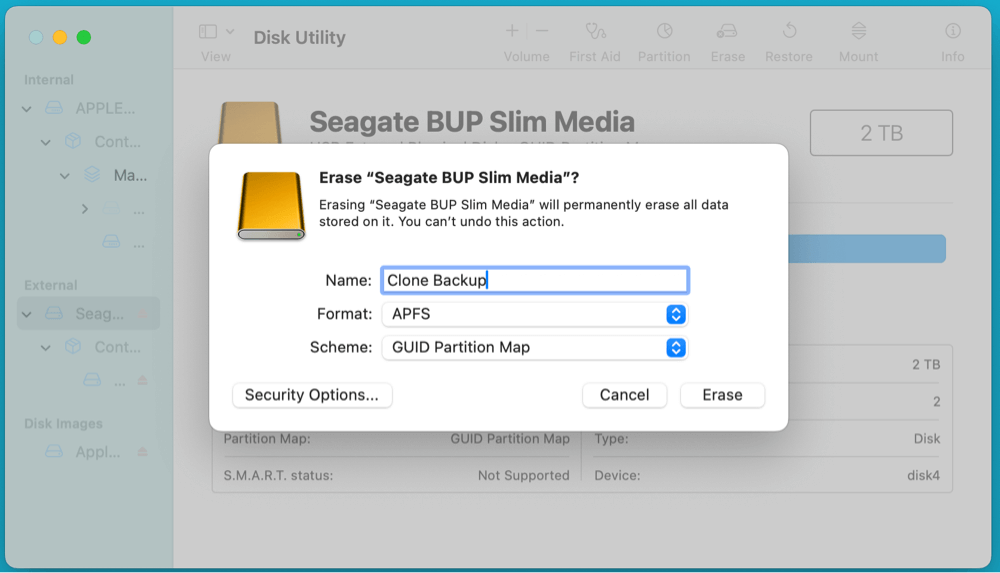Click the green zoom window button
Screen dimensions: 1000x573
(x=84, y=38)
